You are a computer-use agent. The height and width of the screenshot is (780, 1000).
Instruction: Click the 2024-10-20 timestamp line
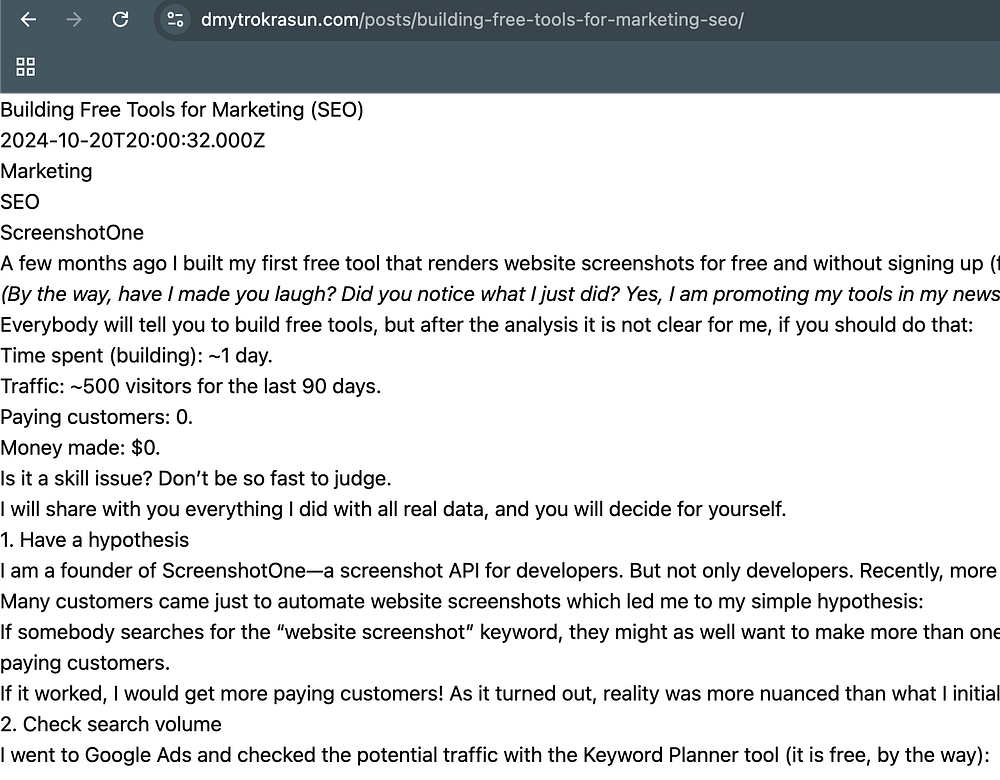[x=133, y=140]
